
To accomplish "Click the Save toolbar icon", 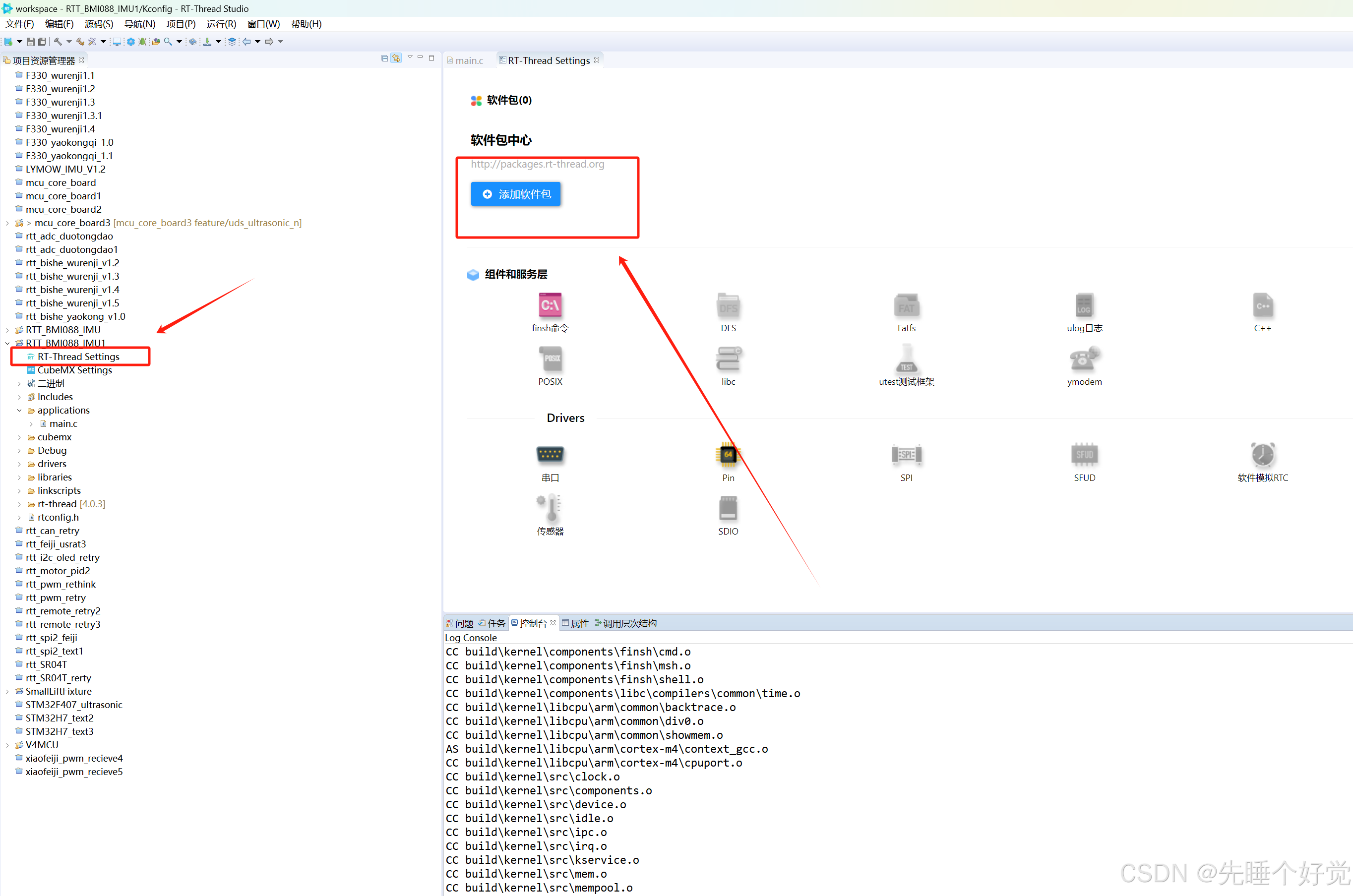I will (x=31, y=42).
